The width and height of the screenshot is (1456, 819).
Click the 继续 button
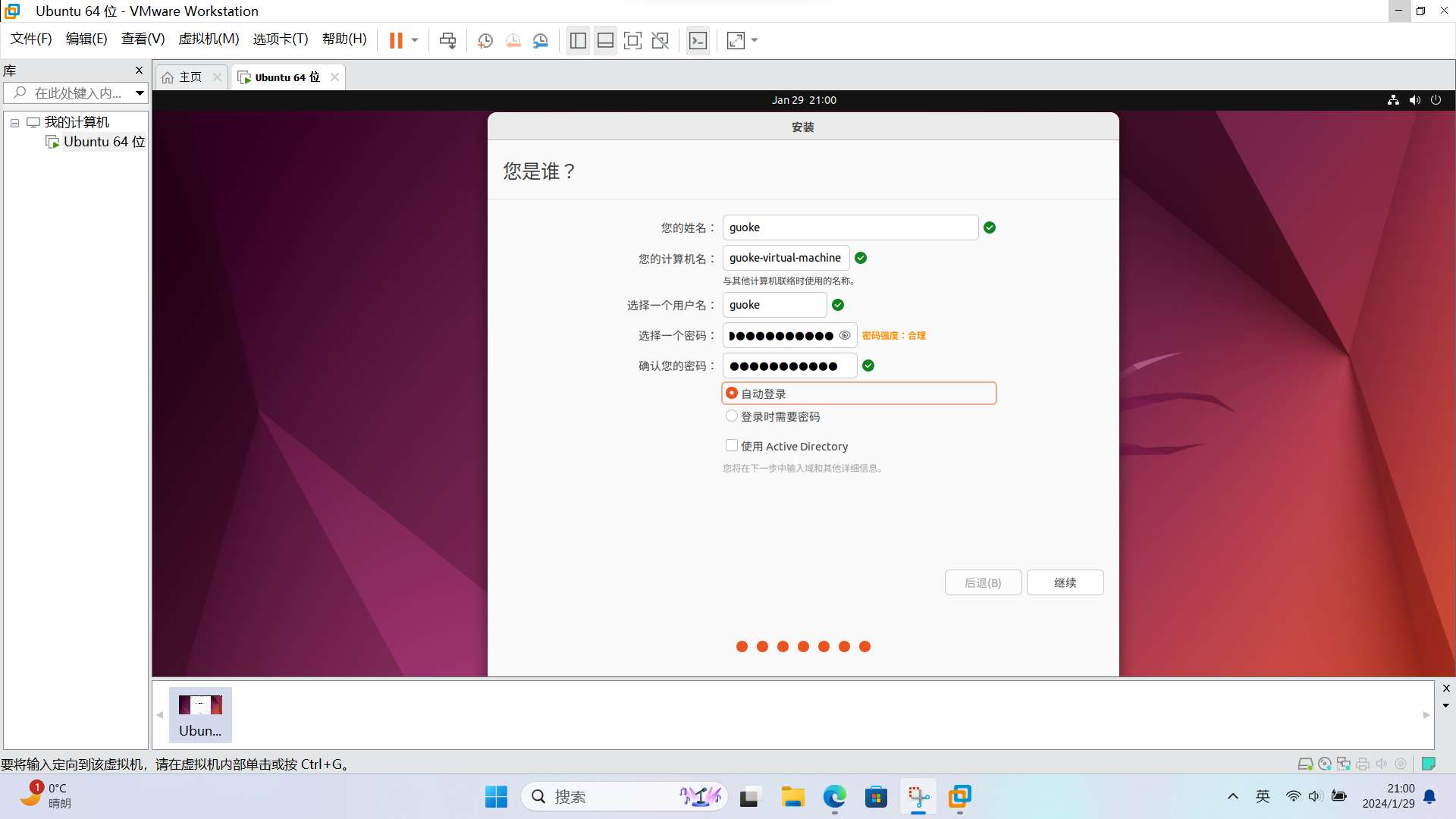[x=1065, y=582]
